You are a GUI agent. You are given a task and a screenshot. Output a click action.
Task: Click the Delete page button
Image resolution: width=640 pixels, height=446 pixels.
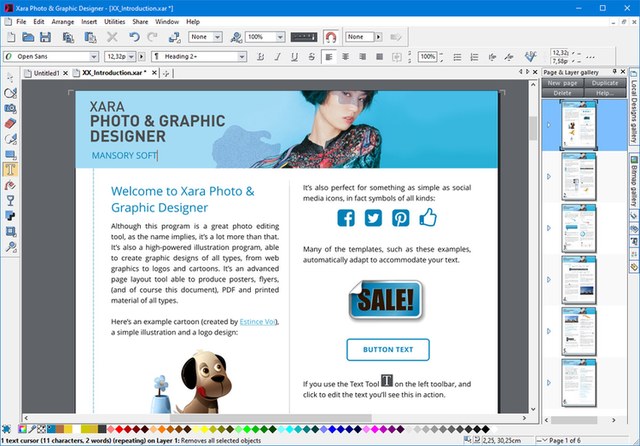pyautogui.click(x=562, y=93)
